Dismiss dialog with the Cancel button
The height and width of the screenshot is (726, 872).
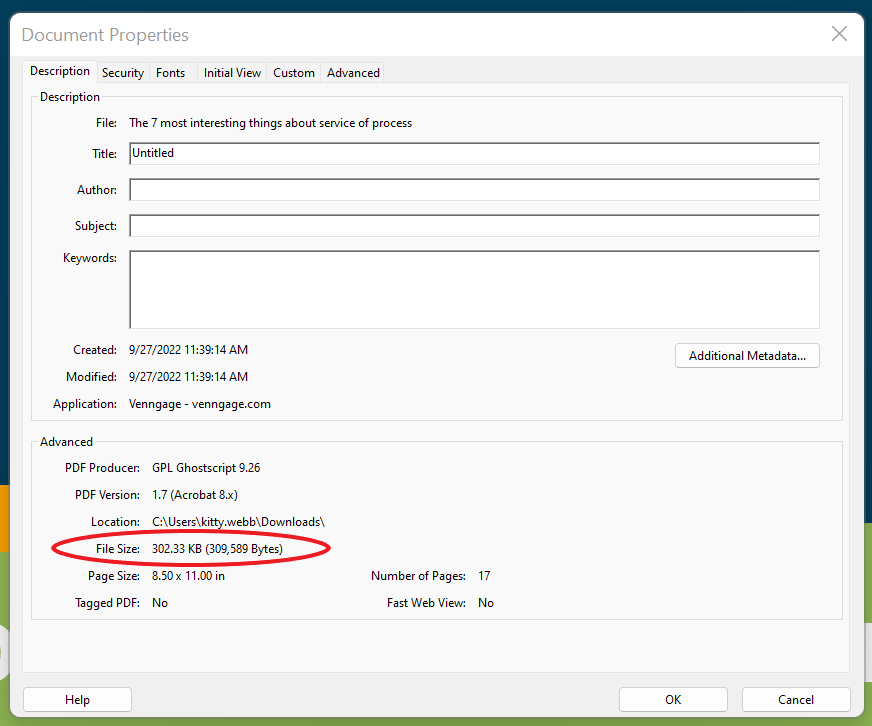[796, 700]
